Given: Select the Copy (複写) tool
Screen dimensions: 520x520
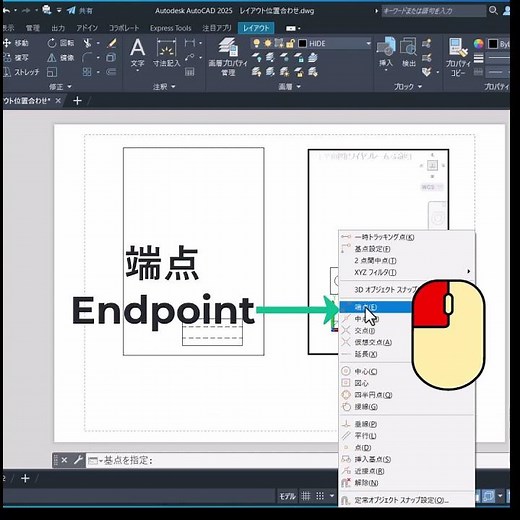Looking at the screenshot, I should tap(15, 58).
